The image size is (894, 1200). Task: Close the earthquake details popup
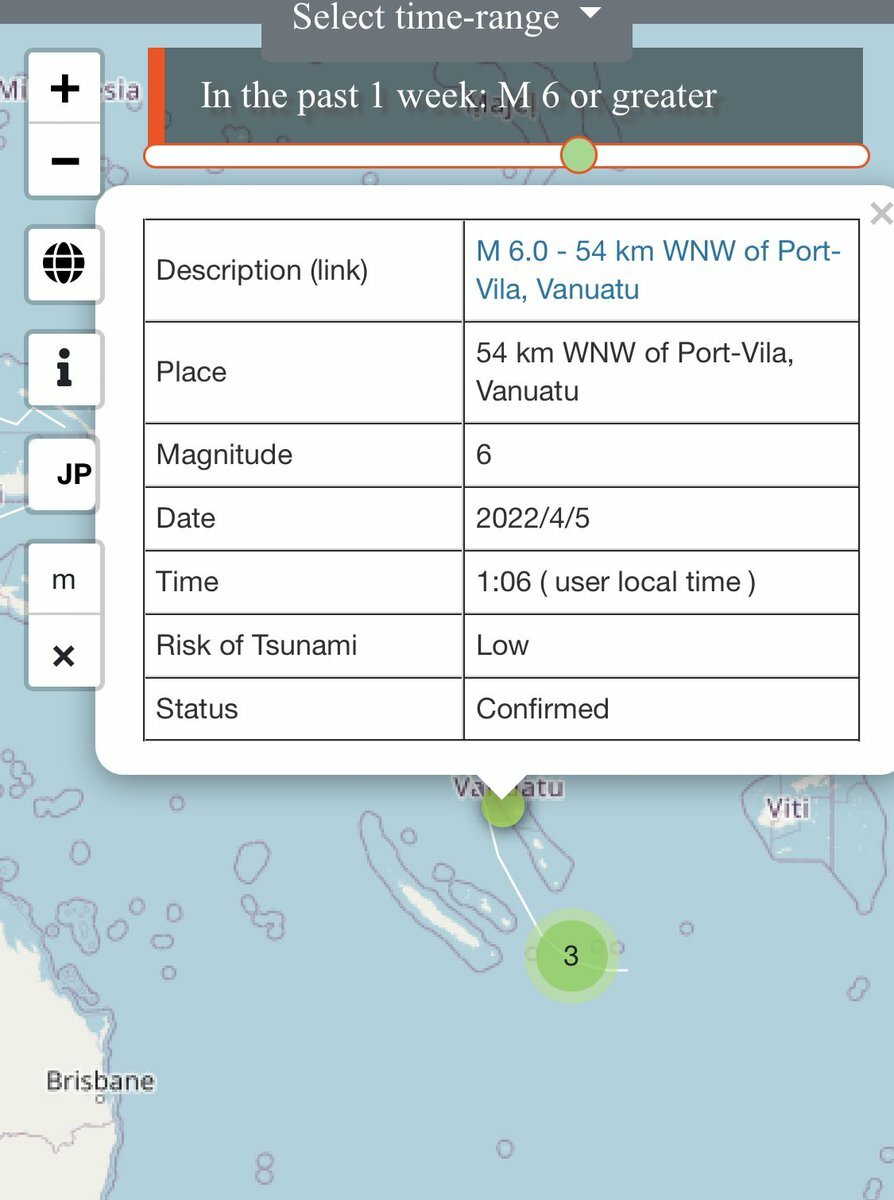click(880, 213)
